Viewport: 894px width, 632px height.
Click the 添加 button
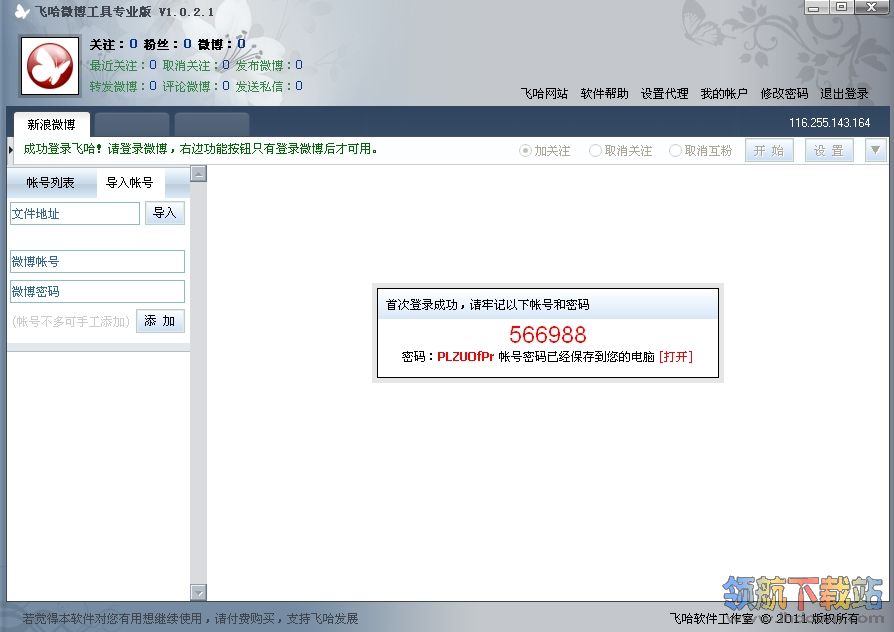(160, 321)
